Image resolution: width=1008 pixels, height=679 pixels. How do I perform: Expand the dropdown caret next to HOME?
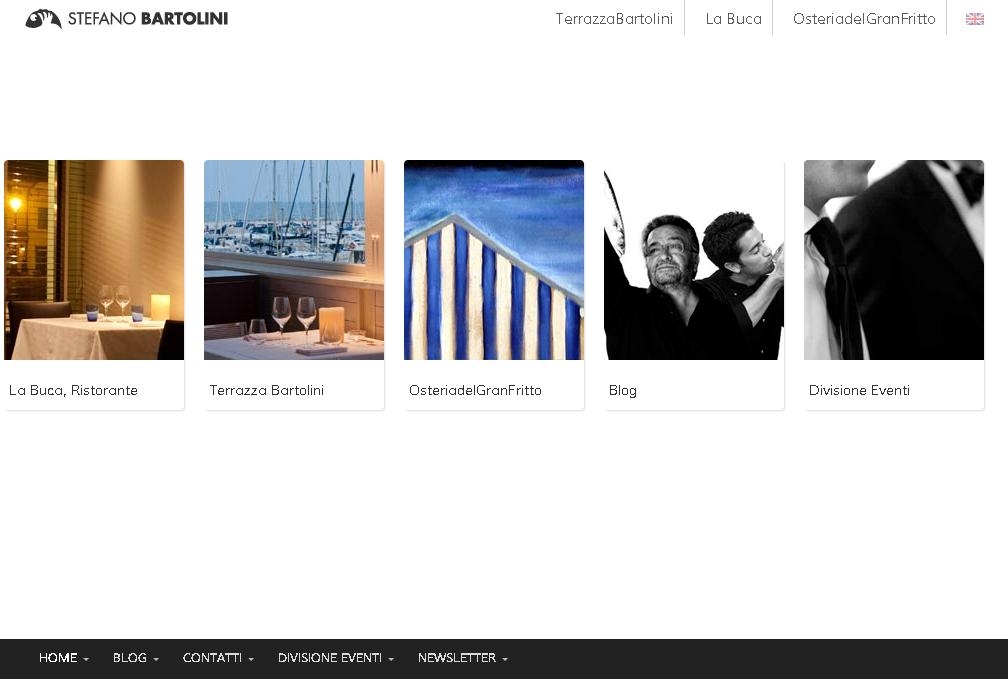pos(86,659)
